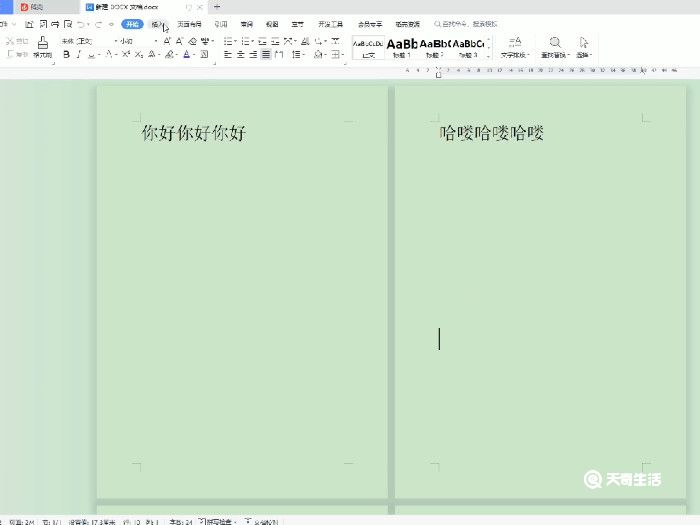
Task: Open the 审阅 (Review) ribbon tab
Action: point(246,24)
